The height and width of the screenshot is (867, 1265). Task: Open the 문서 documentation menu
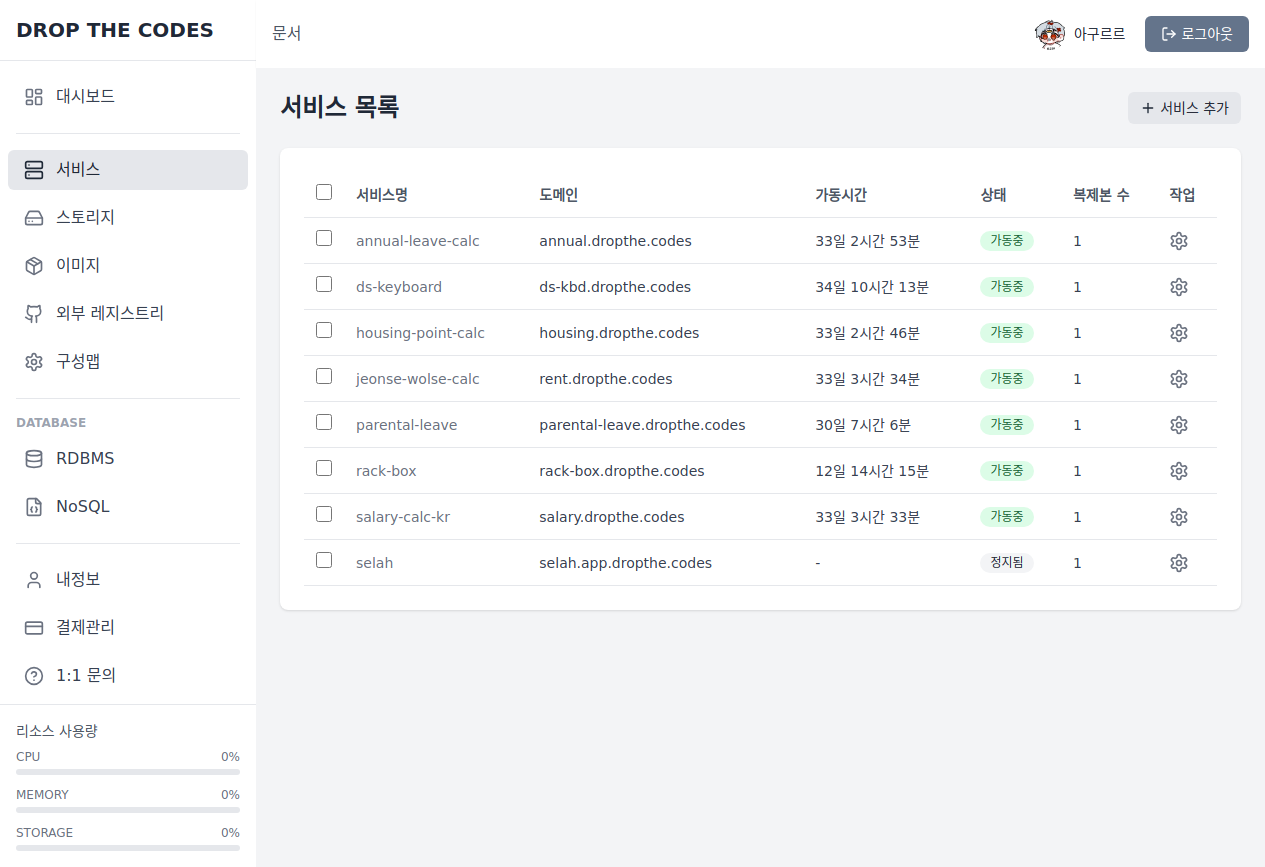pyautogui.click(x=287, y=33)
